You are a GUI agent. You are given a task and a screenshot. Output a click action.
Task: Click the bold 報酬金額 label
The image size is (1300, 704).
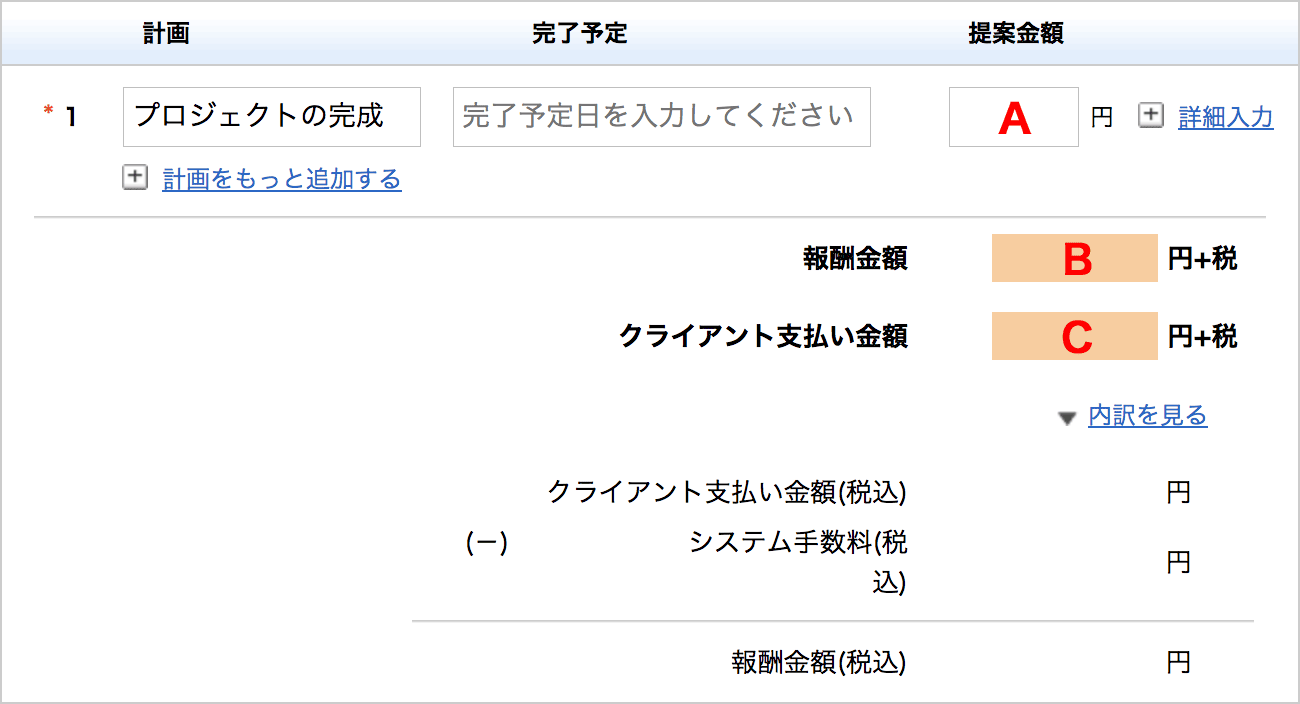[856, 259]
